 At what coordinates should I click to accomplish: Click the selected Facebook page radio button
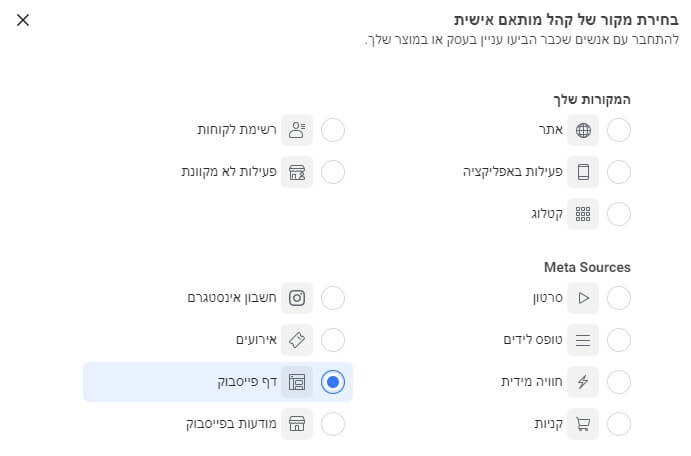click(333, 382)
